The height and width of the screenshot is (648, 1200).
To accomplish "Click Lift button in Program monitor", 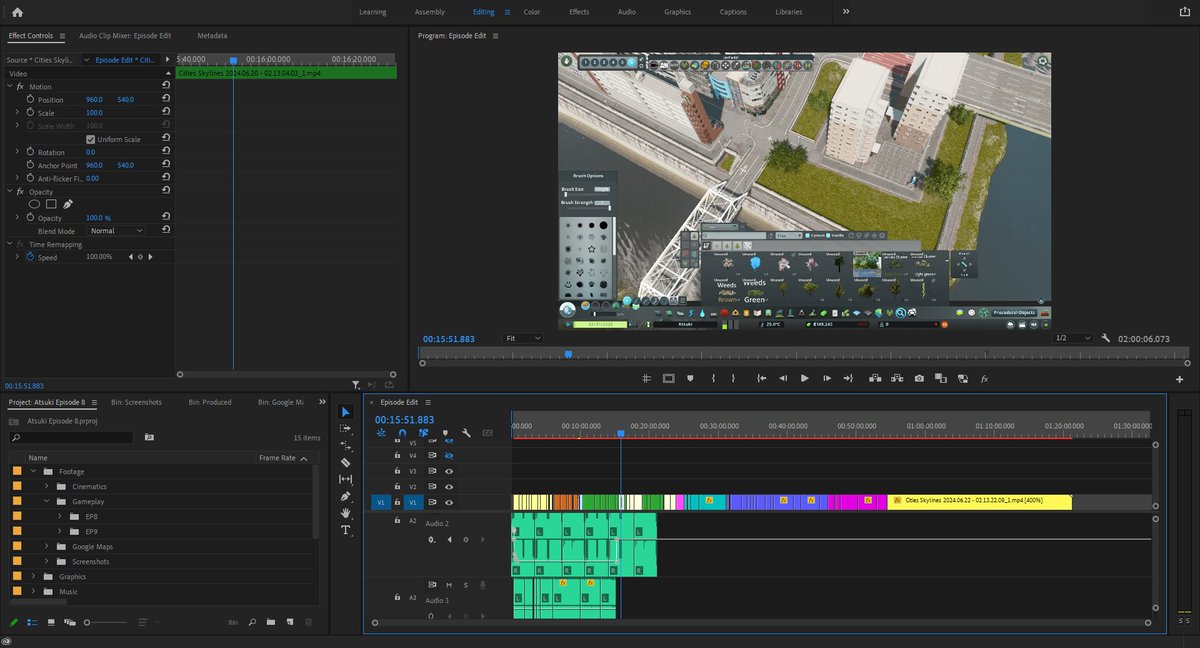I will 875,378.
